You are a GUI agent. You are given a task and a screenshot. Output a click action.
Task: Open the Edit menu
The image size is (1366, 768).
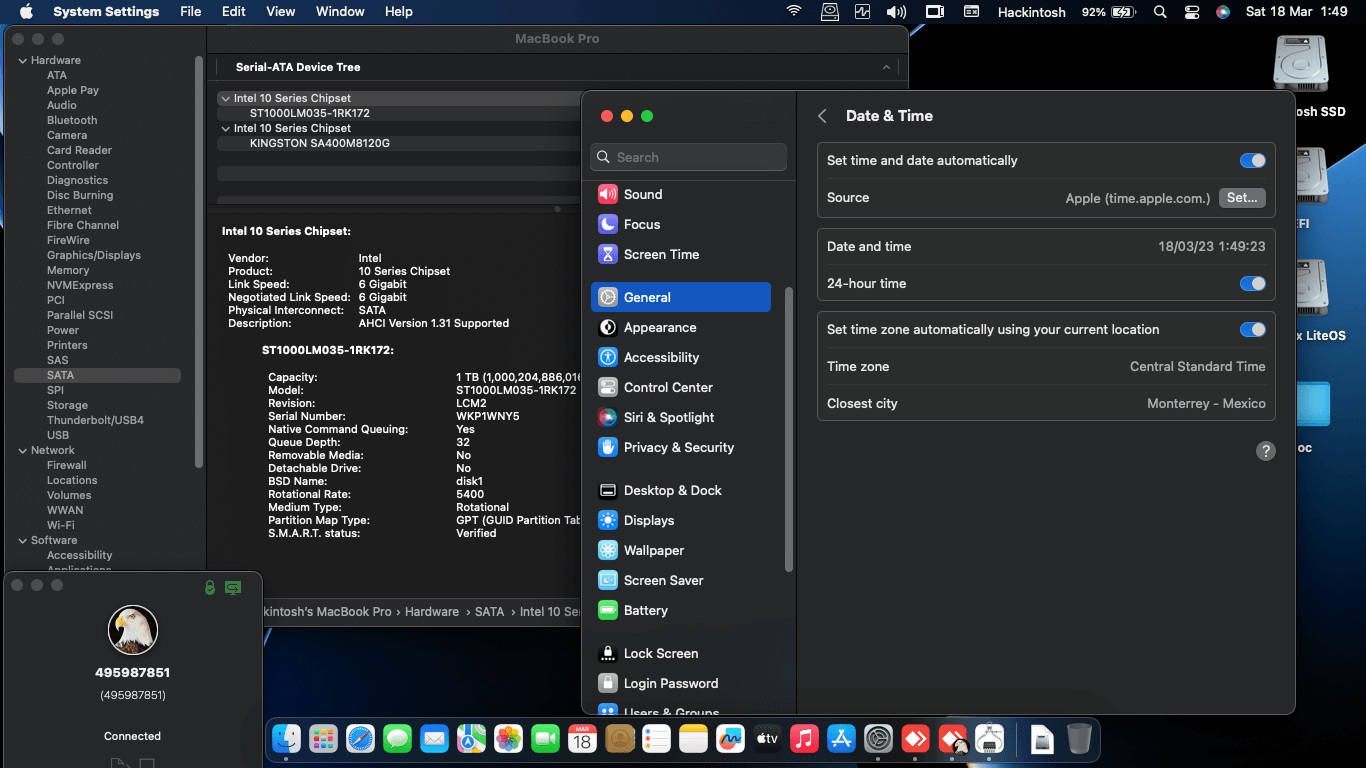234,12
